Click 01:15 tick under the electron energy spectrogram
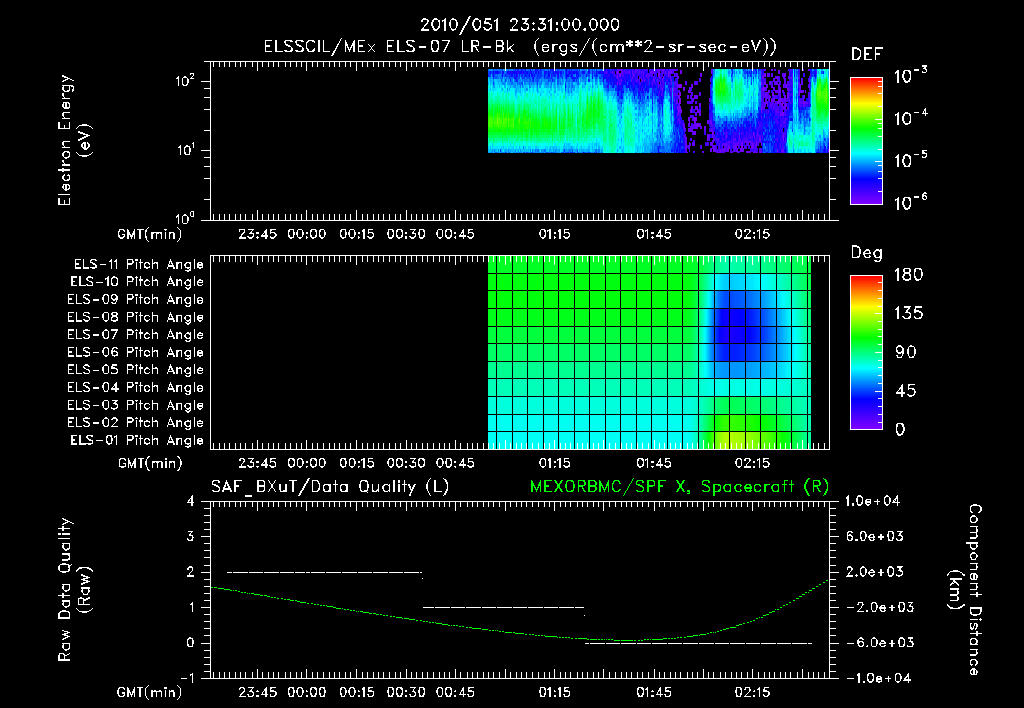 tap(554, 234)
